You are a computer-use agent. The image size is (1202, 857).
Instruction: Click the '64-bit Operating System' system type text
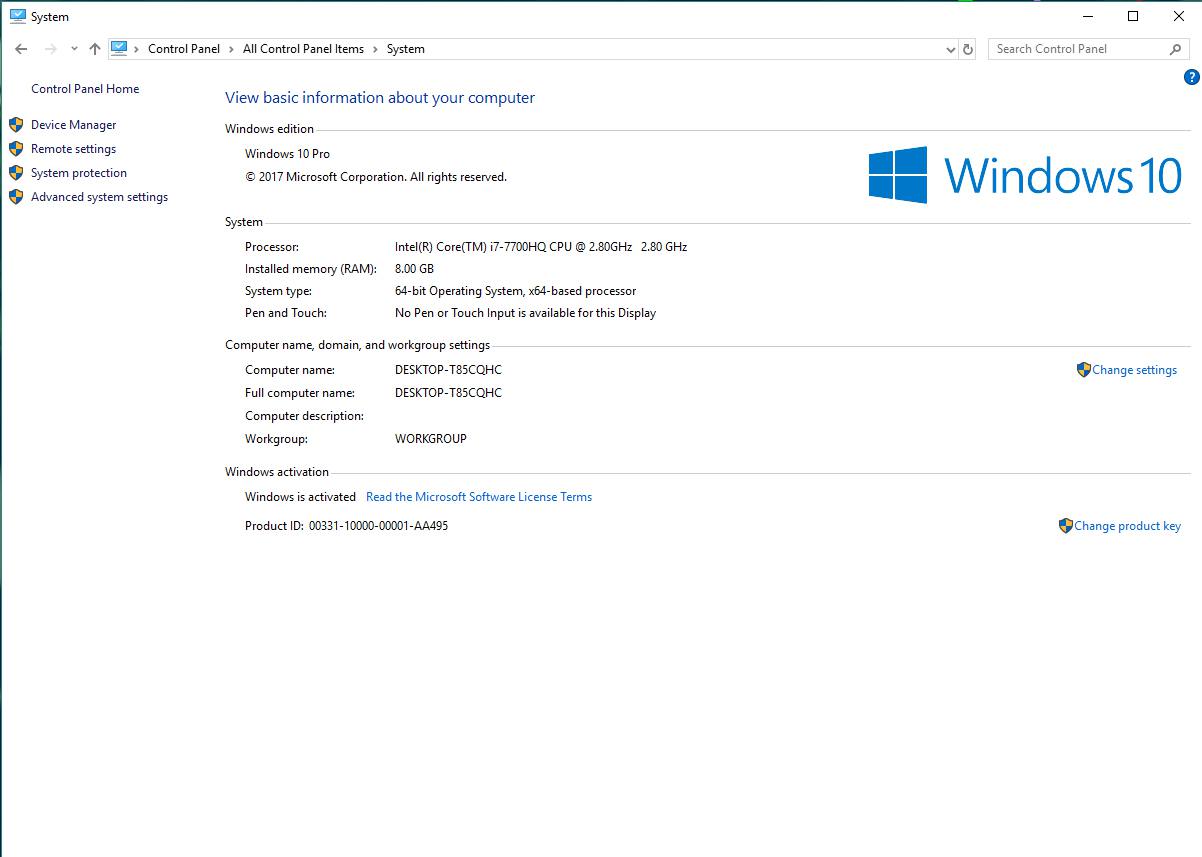516,291
